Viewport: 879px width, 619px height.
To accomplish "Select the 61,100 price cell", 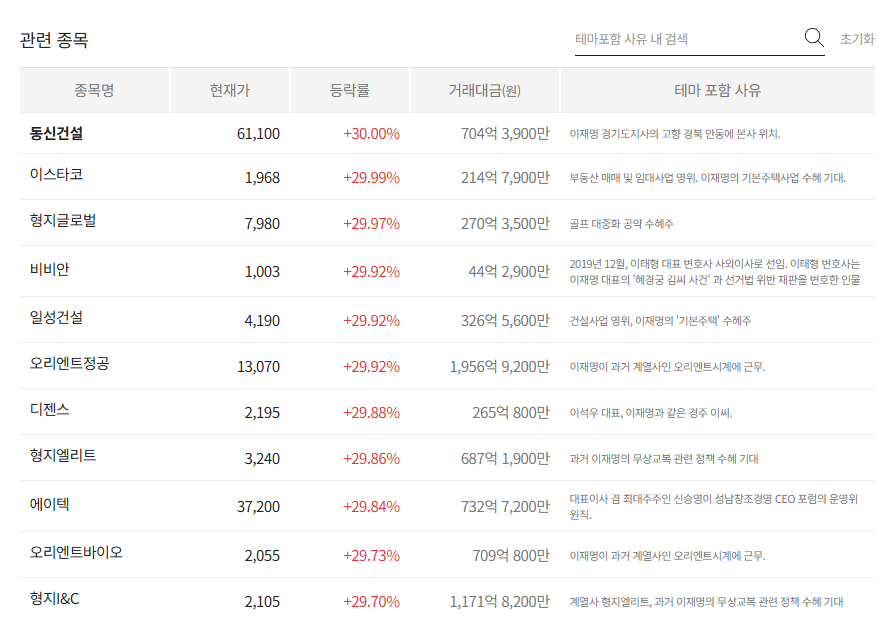I will click(x=258, y=134).
